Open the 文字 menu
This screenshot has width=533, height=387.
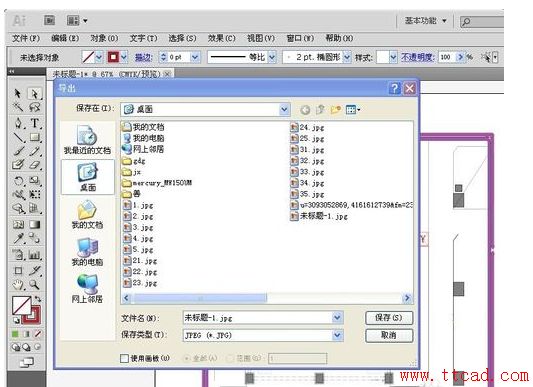tap(143, 38)
